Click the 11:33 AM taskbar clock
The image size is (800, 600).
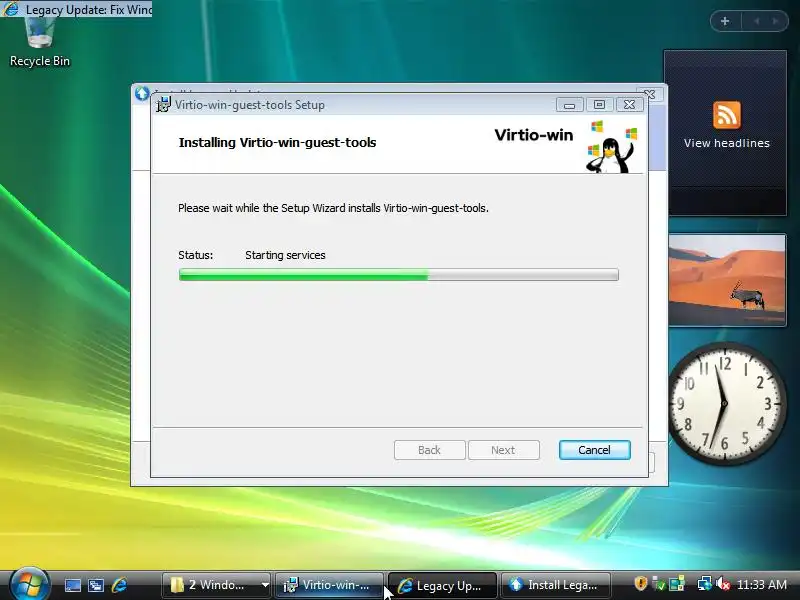(762, 585)
